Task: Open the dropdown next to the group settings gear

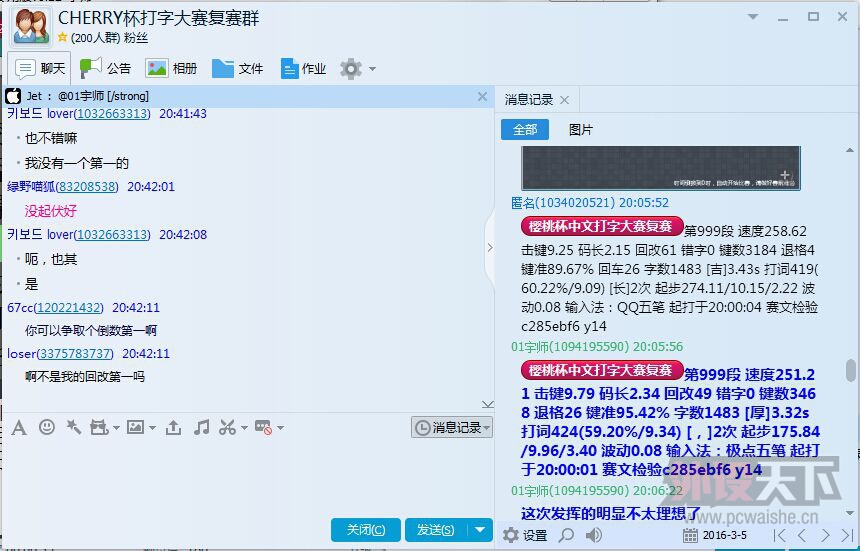Action: [x=373, y=69]
